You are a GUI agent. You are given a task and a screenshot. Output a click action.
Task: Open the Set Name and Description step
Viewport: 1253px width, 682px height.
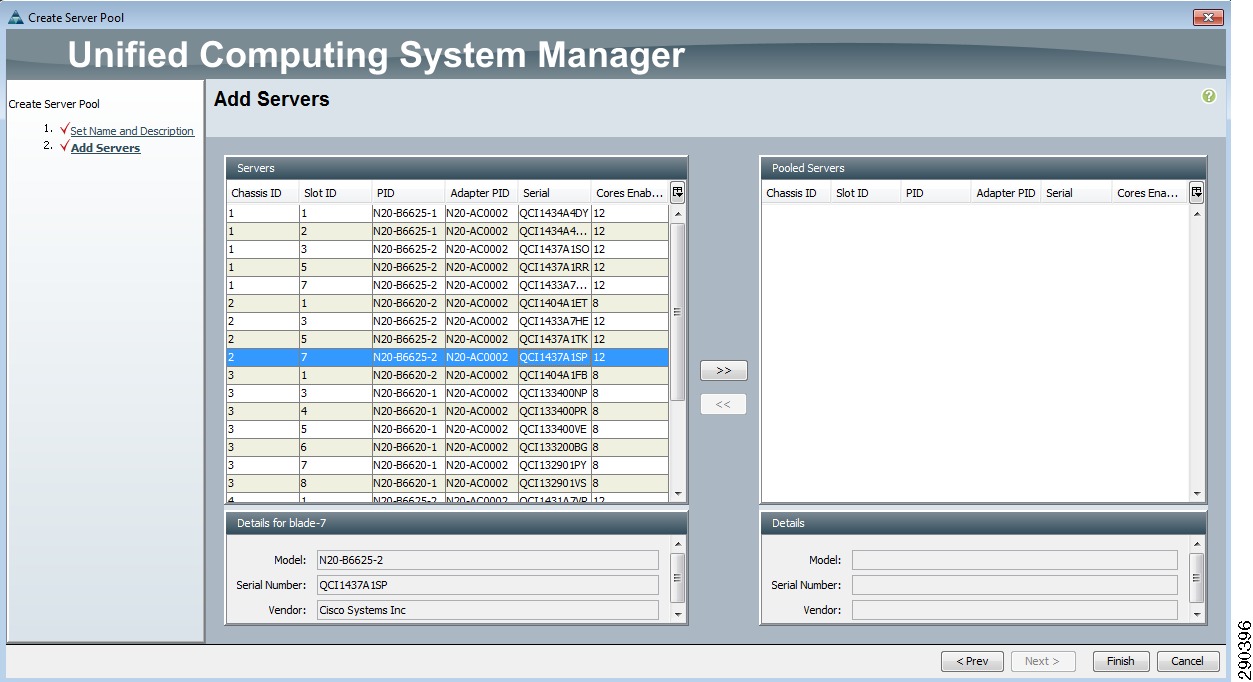coord(132,131)
